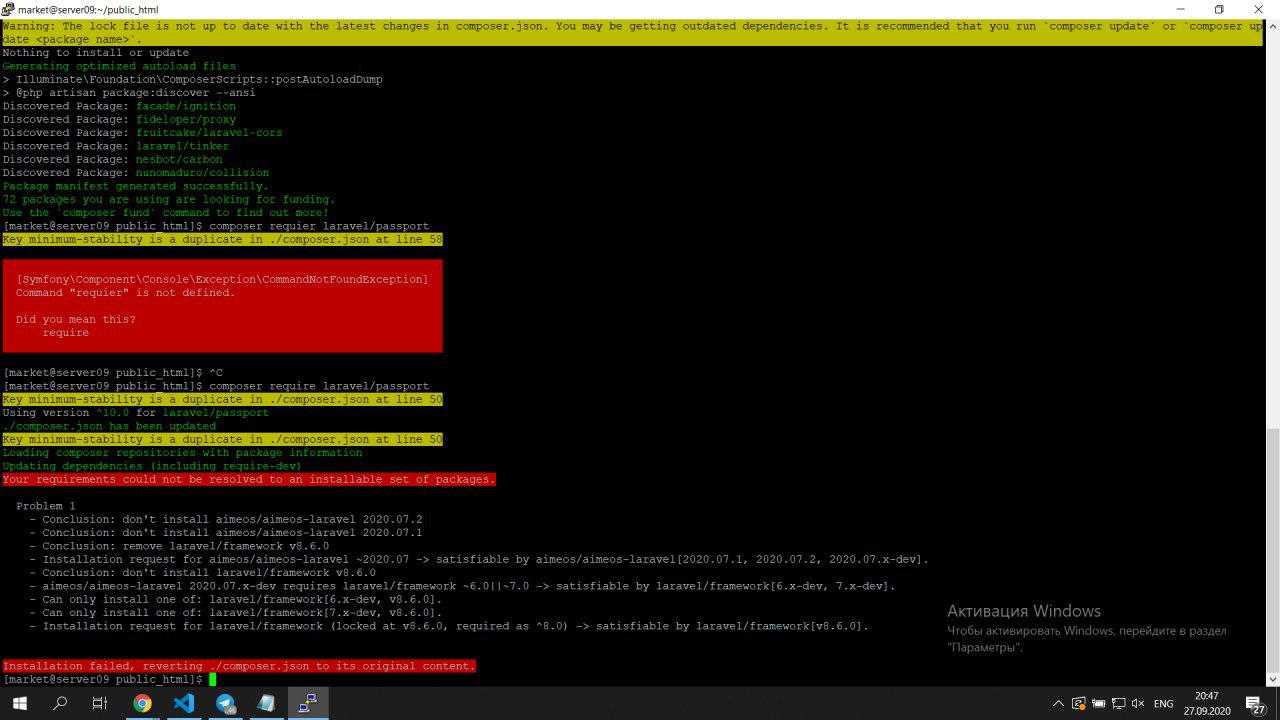Click 'Loading composer repositories' line
The width and height of the screenshot is (1280, 720).
point(182,453)
